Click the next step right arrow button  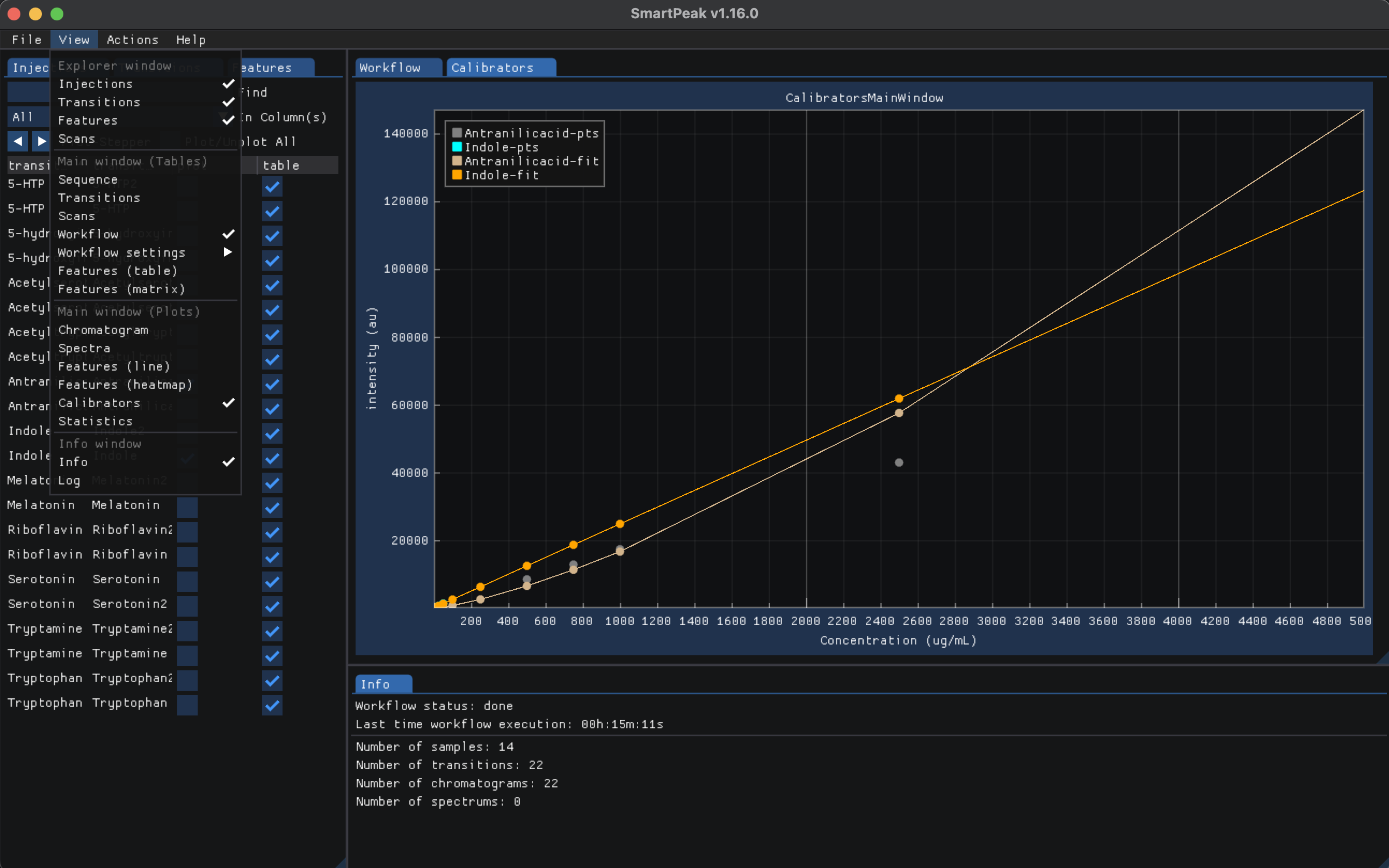[41, 141]
